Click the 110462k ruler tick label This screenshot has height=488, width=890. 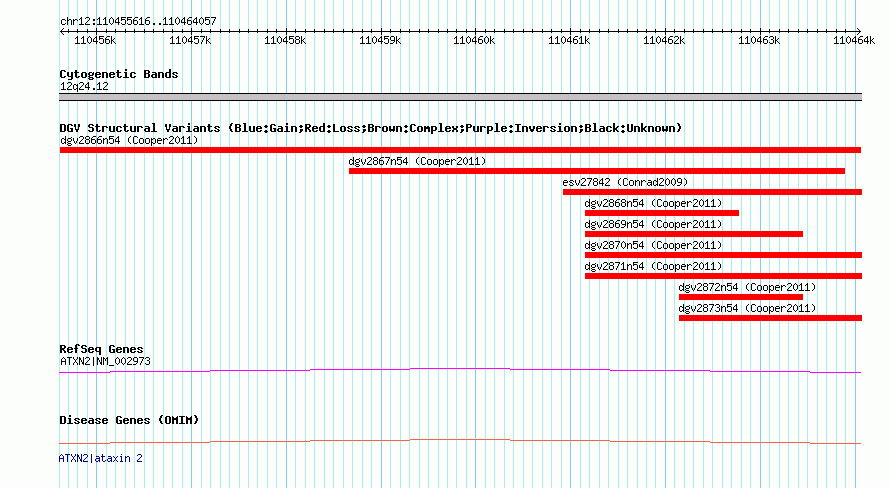tap(664, 40)
